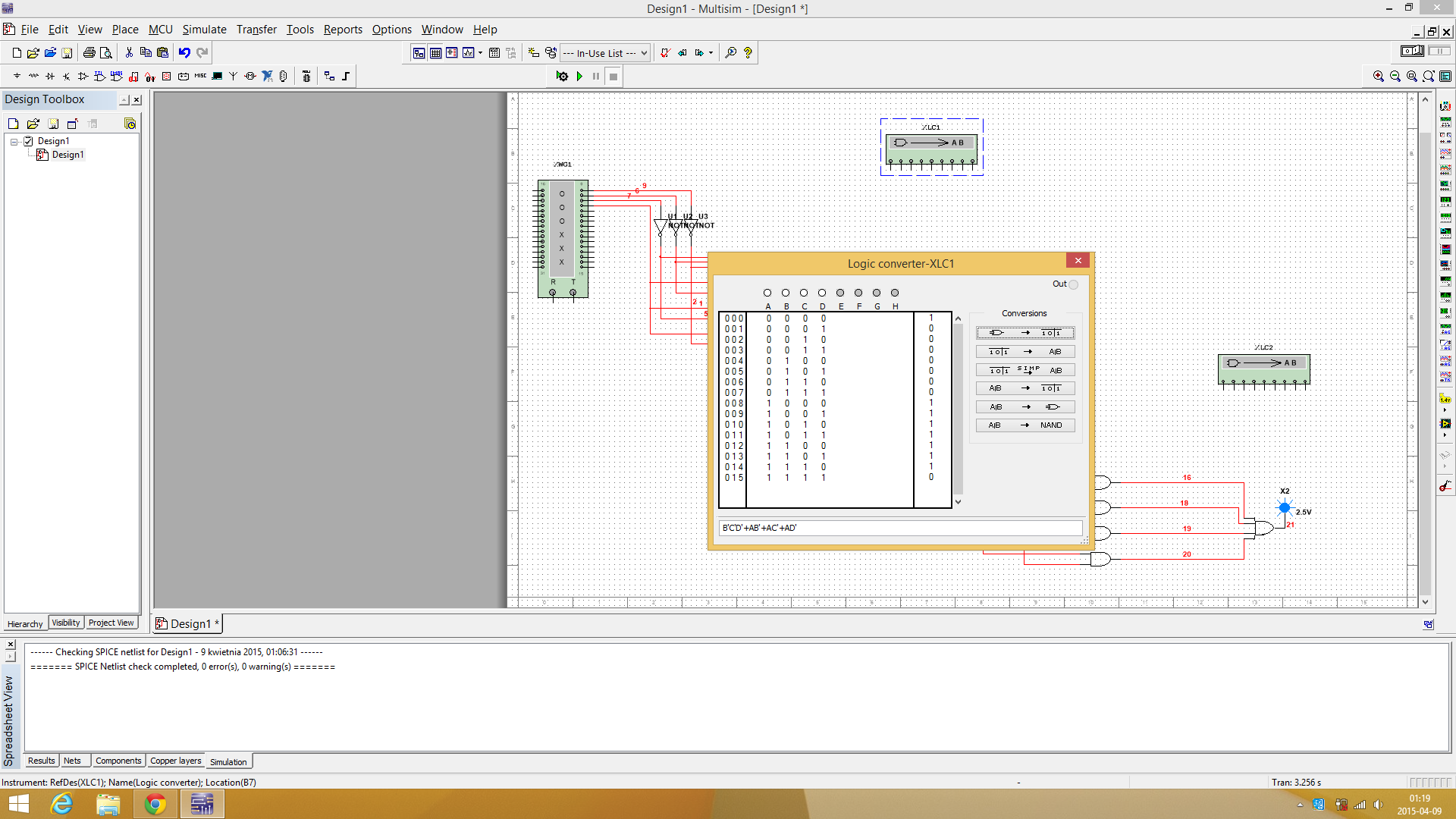Switch to the Hierarchy tab
Image resolution: width=1456 pixels, height=819 pixels.
pos(25,624)
